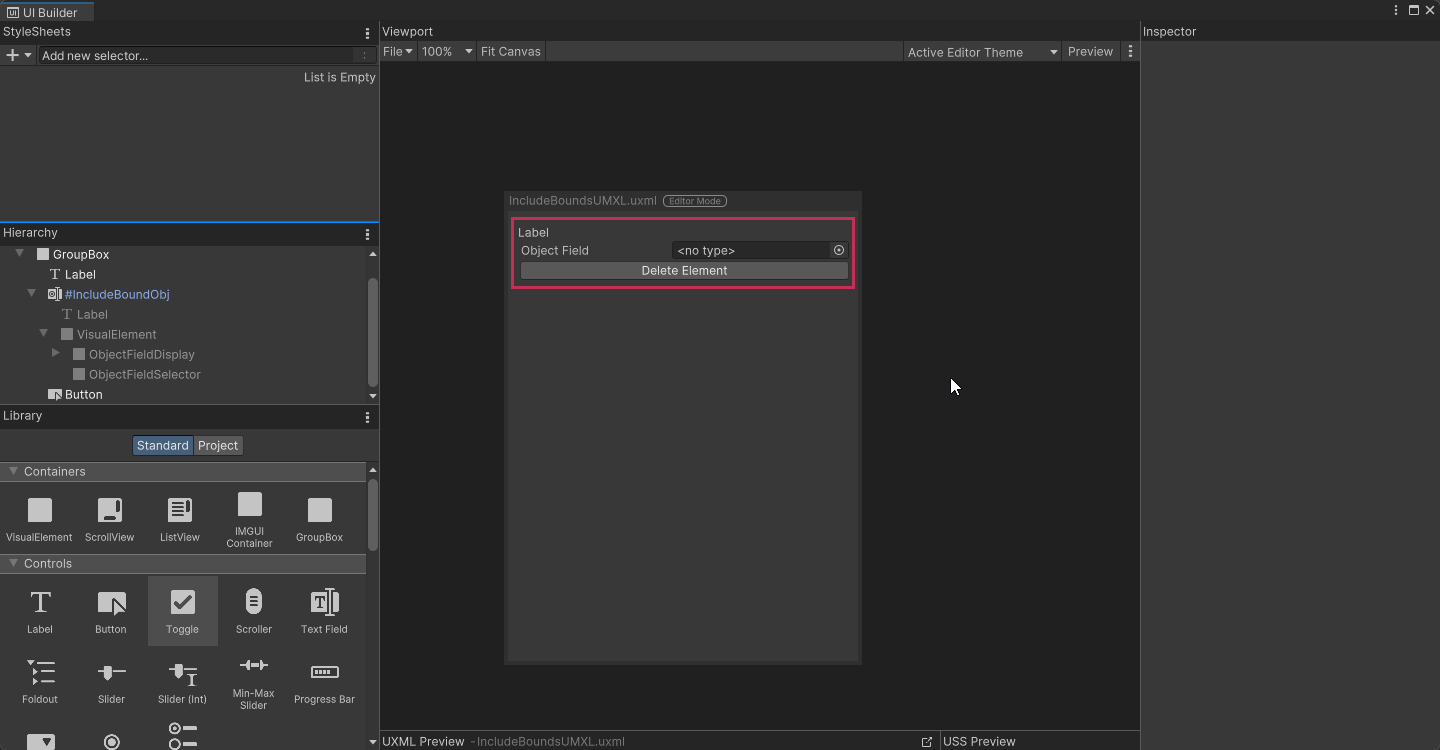Switch to the Project tab in the Library

coord(217,445)
